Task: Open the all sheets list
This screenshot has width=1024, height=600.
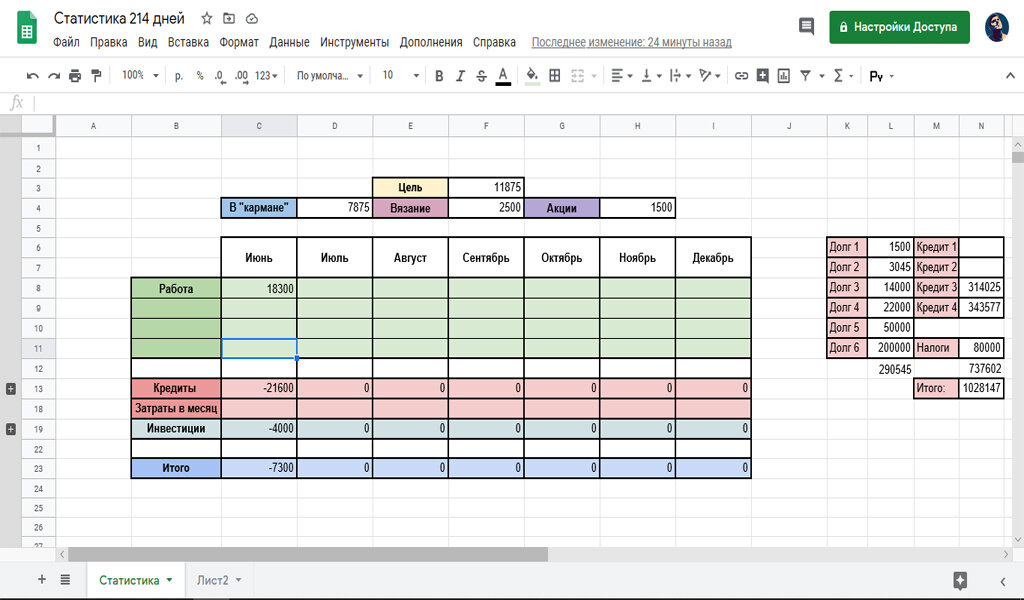Action: coord(65,579)
